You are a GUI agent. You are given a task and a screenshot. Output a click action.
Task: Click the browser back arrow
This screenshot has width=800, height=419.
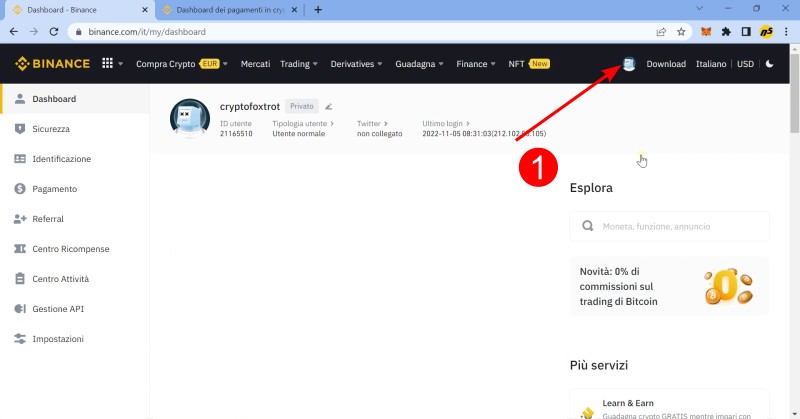click(14, 32)
